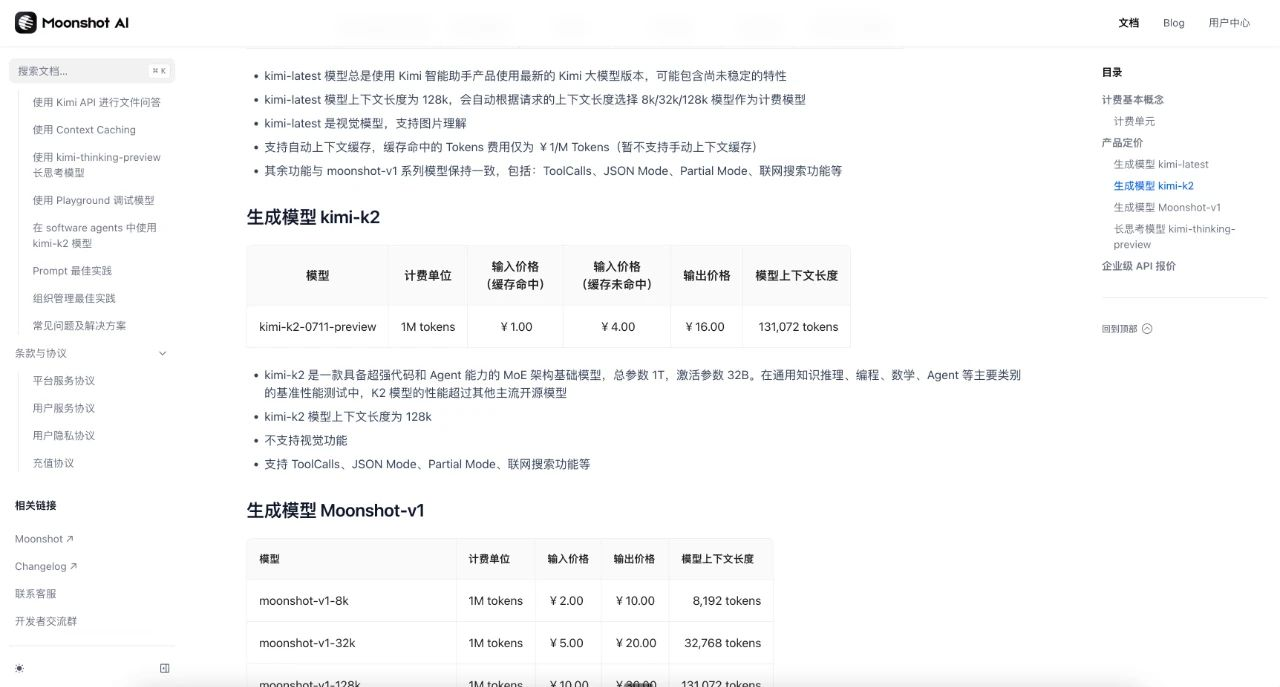This screenshot has width=1280, height=687.
Task: Open the Moonshot external link
Action: 44,539
